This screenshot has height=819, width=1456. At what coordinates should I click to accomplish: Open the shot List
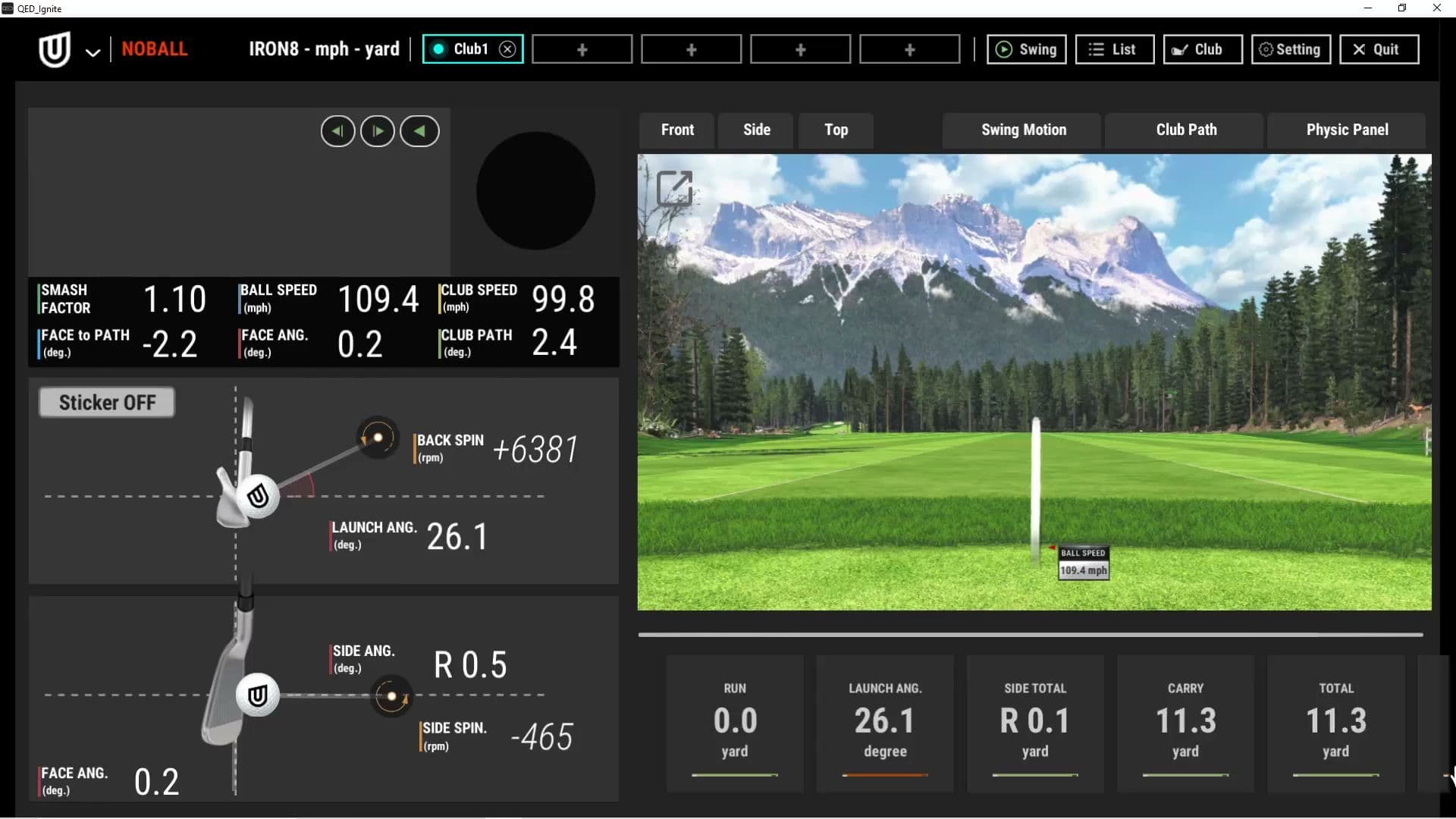click(x=1114, y=49)
